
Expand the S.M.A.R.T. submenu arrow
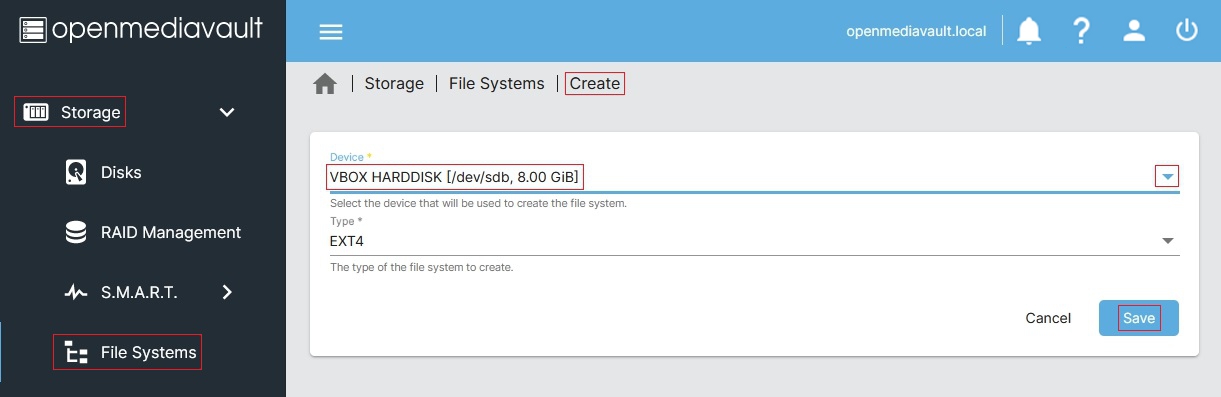(227, 292)
